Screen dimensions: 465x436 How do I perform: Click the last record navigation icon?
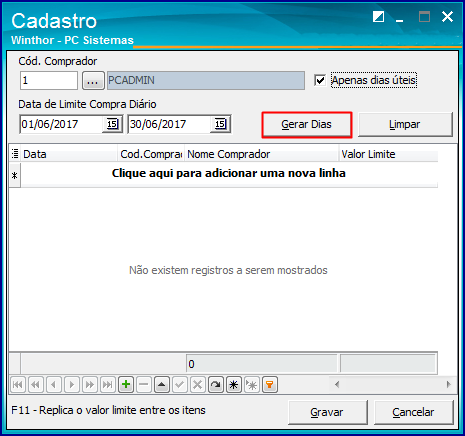108,385
